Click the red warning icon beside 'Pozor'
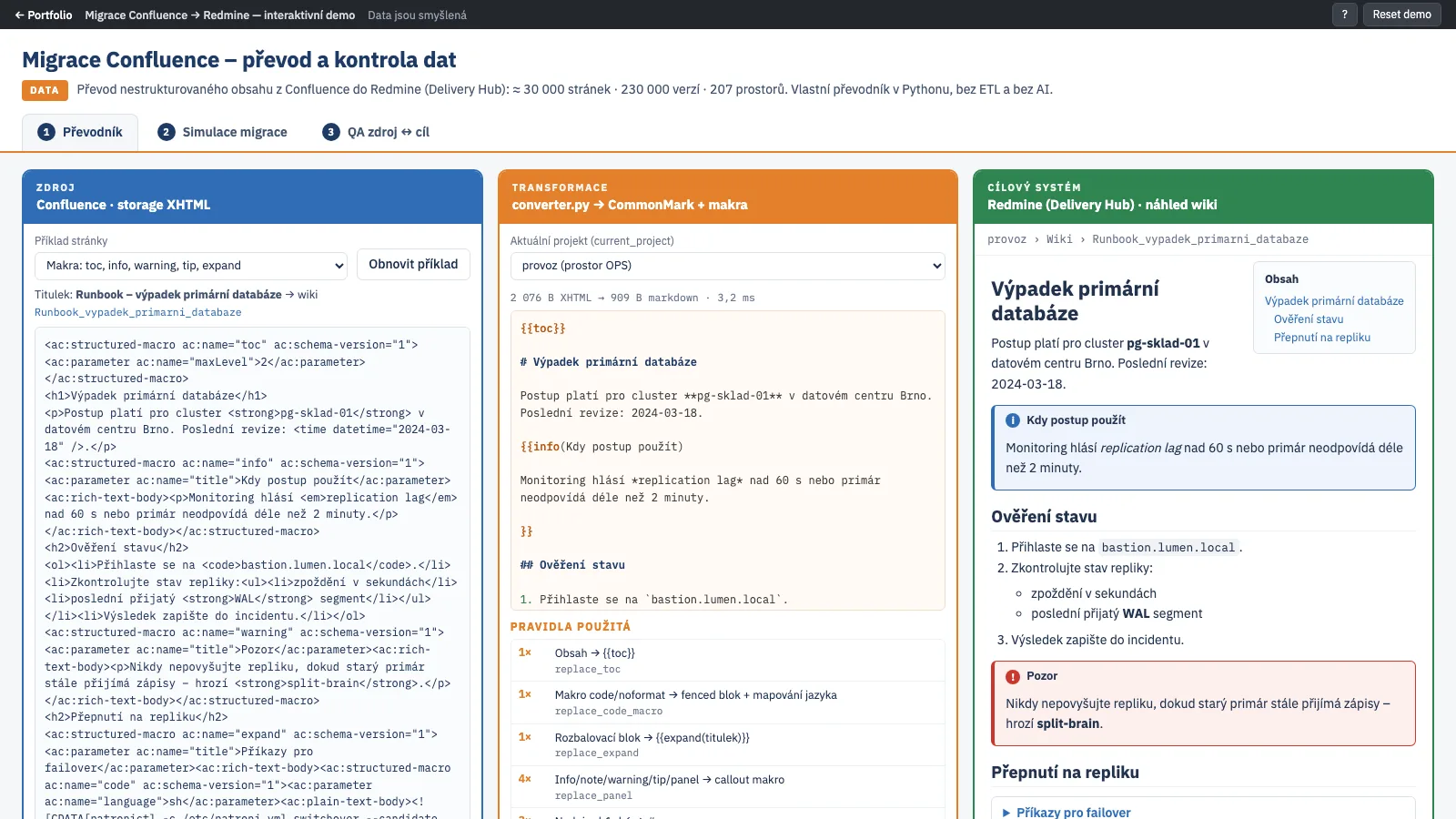This screenshot has height=819, width=1456. click(1013, 676)
